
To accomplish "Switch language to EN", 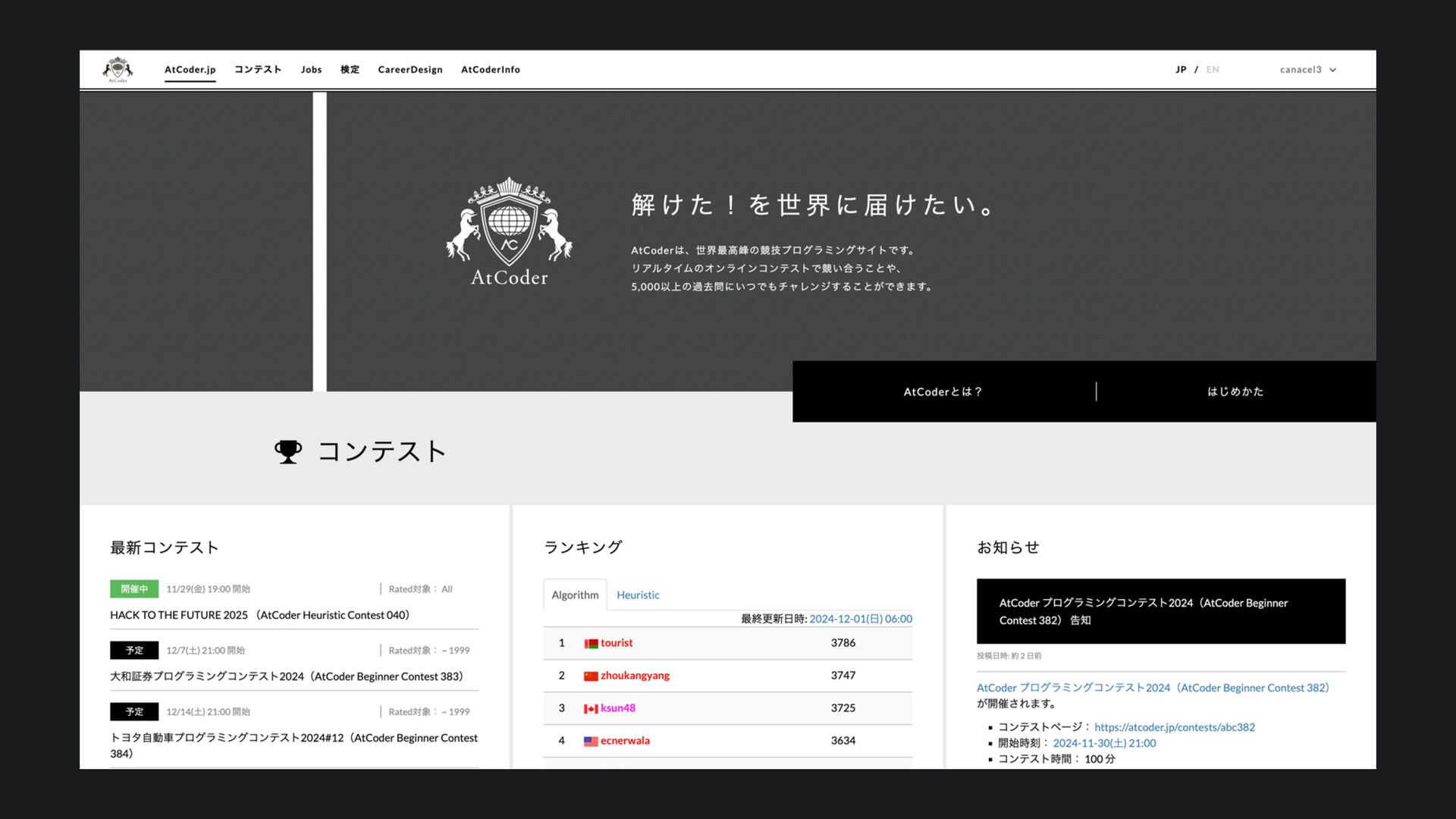I will pyautogui.click(x=1213, y=70).
